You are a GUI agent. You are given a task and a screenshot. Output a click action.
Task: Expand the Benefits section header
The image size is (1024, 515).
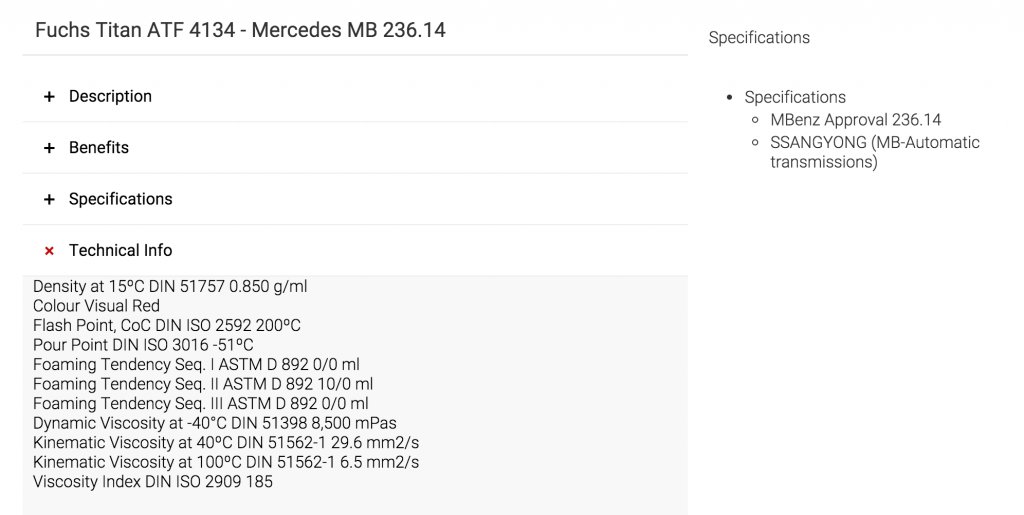click(x=99, y=148)
